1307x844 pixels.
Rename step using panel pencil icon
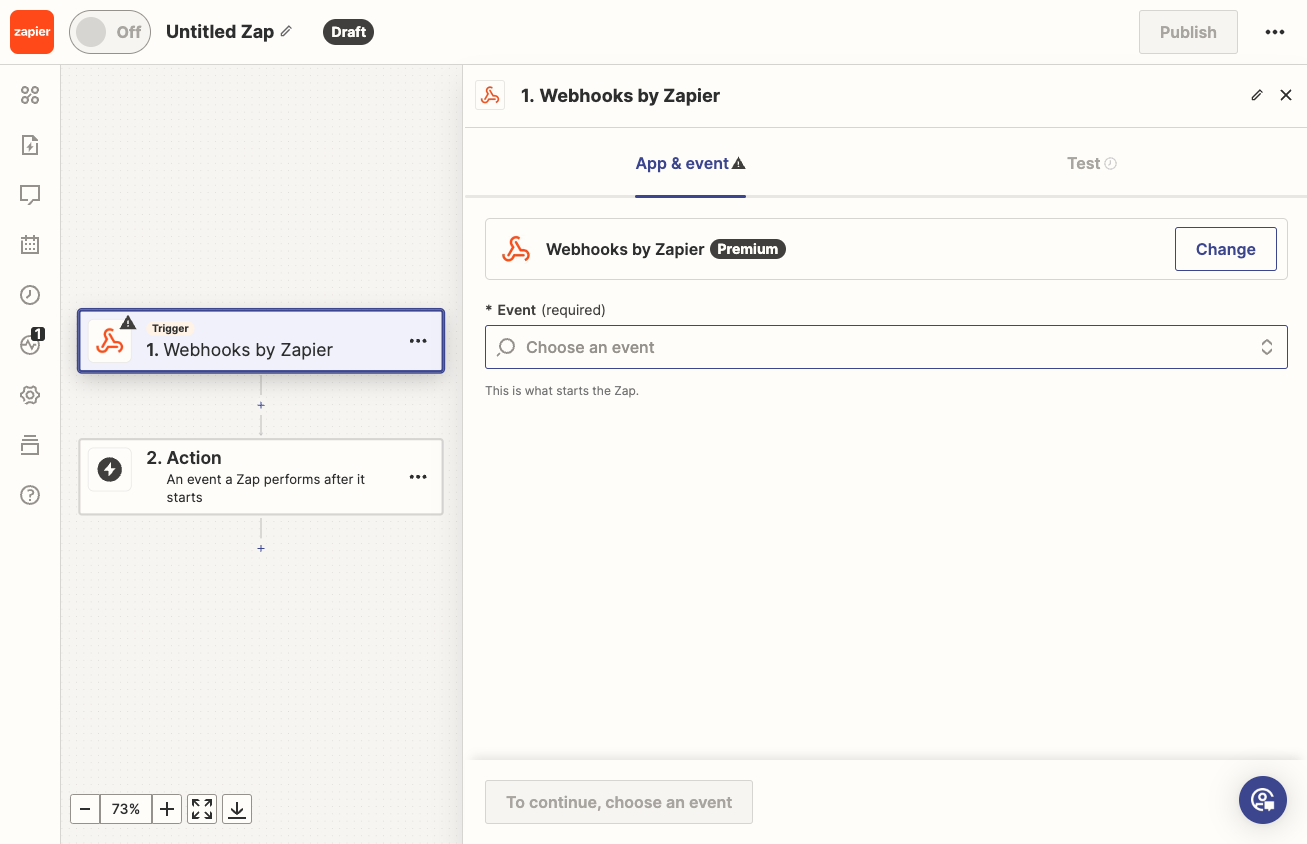(x=1257, y=95)
